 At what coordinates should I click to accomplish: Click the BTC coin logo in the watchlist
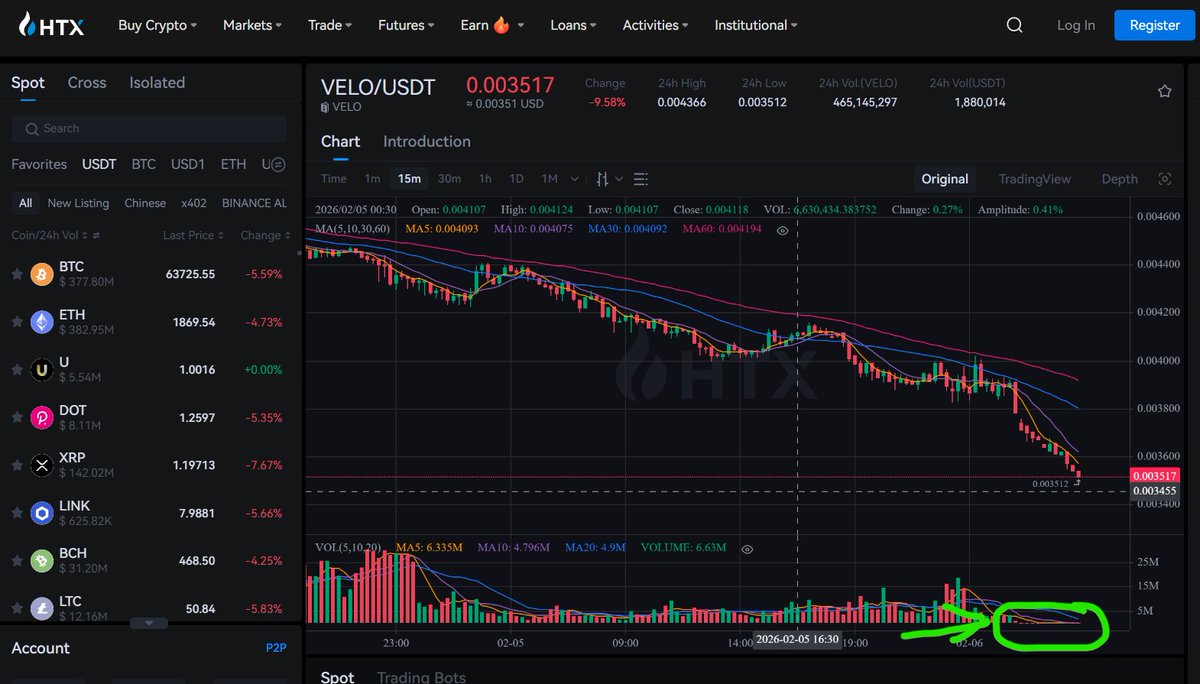coord(40,273)
